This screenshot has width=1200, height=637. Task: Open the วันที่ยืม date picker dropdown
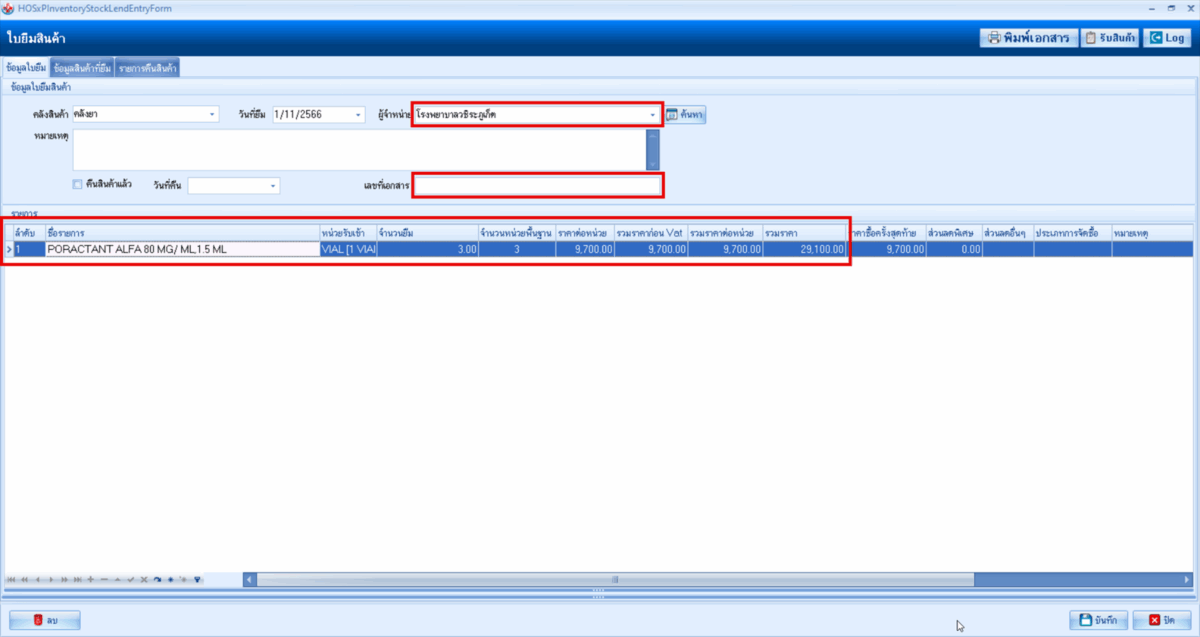[359, 115]
